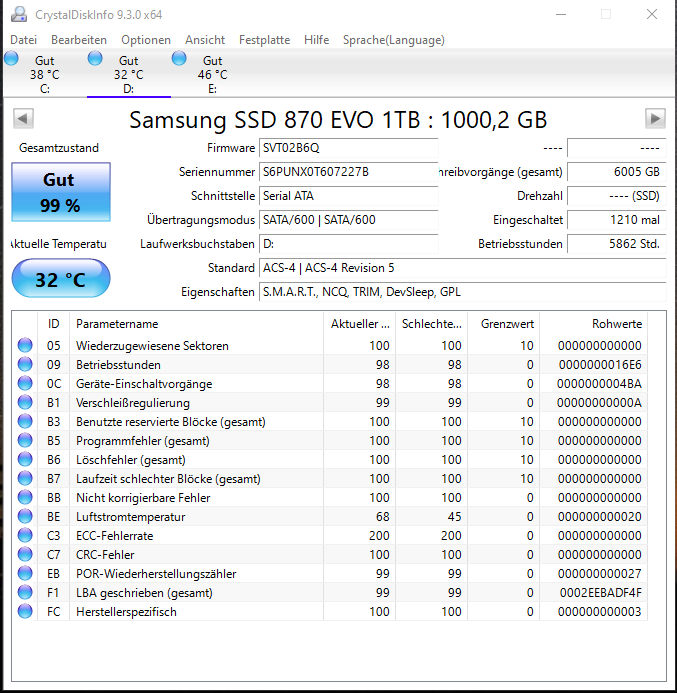This screenshot has width=677, height=693.
Task: Switch to drive C: tab
Action: [x=45, y=74]
